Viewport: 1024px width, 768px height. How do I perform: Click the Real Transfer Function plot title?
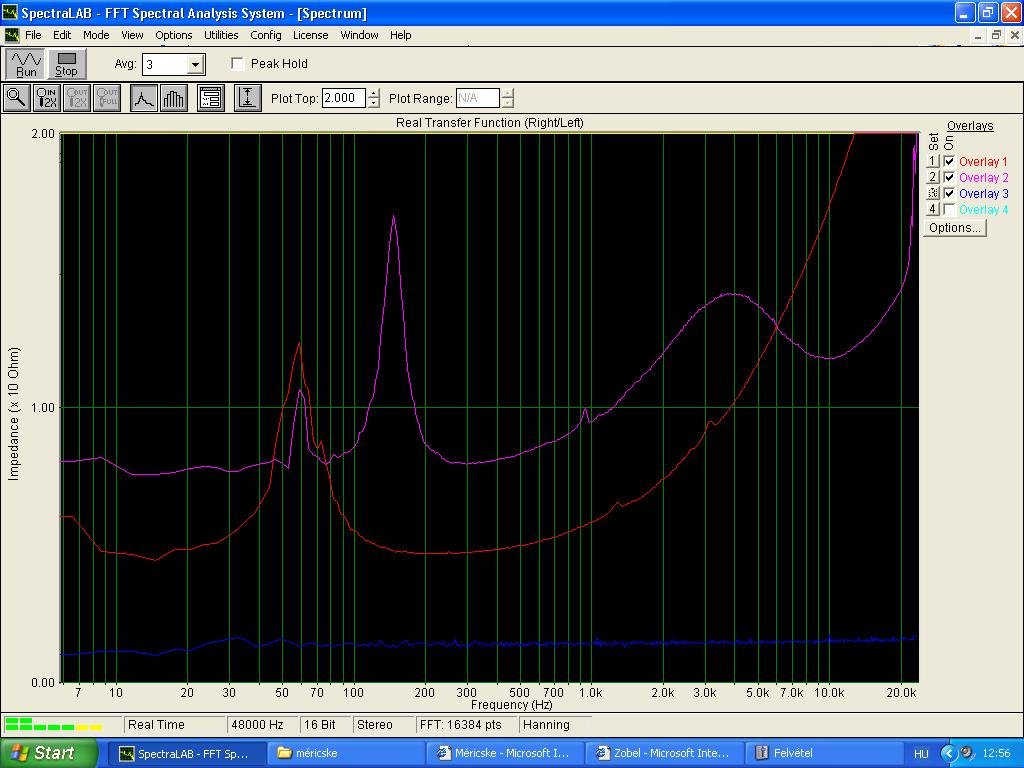pyautogui.click(x=490, y=123)
